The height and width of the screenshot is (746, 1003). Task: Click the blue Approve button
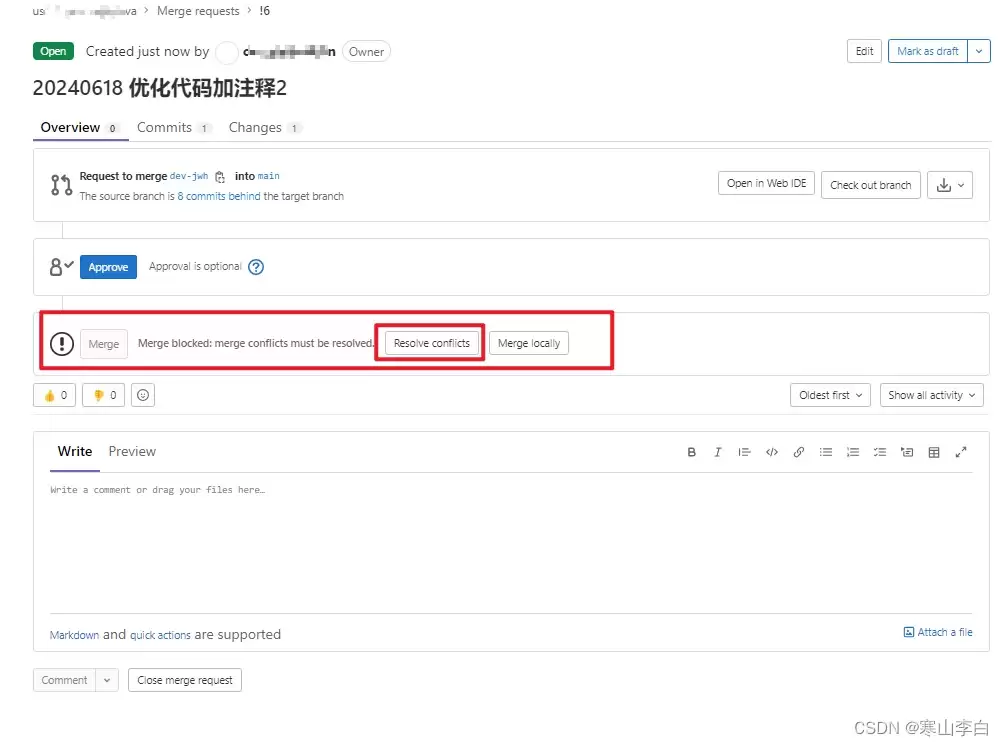click(x=108, y=267)
